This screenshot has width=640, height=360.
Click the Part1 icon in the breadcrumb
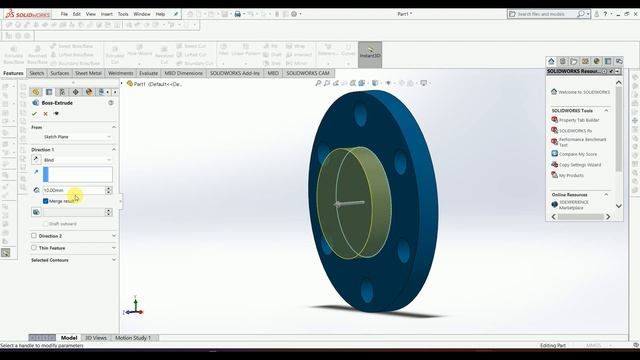130,84
